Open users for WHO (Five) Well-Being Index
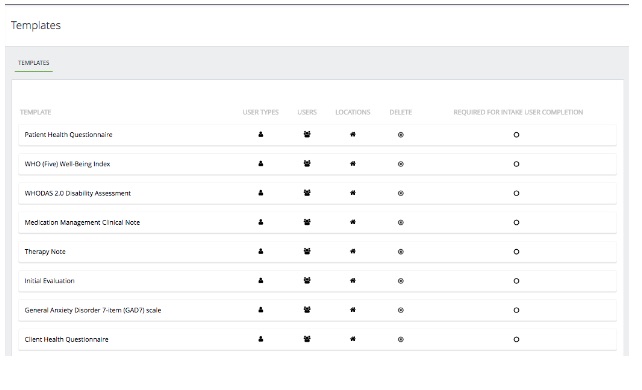Viewport: 642px width, 390px height. [x=307, y=163]
